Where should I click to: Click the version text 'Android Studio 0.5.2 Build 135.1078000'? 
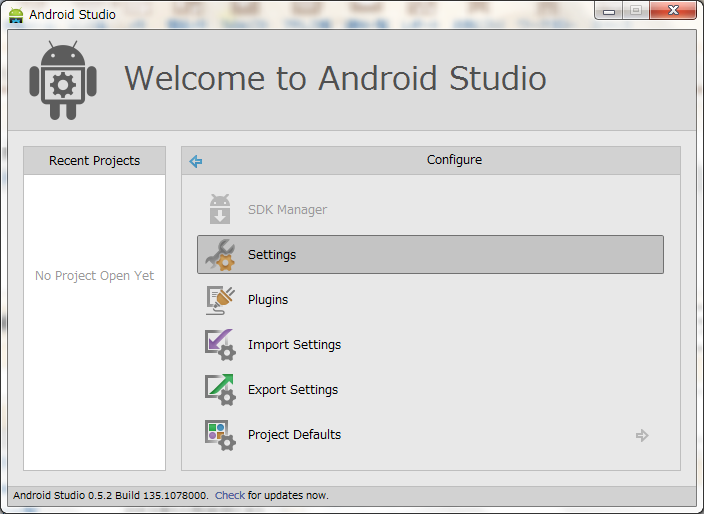(110, 495)
